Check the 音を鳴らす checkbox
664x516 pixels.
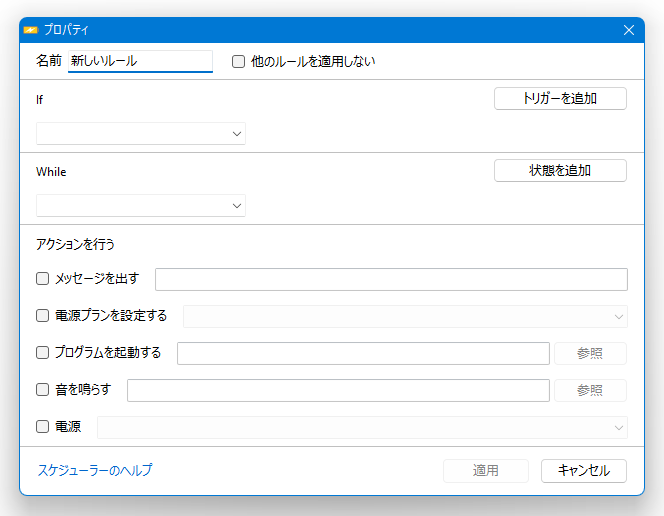tap(42, 389)
